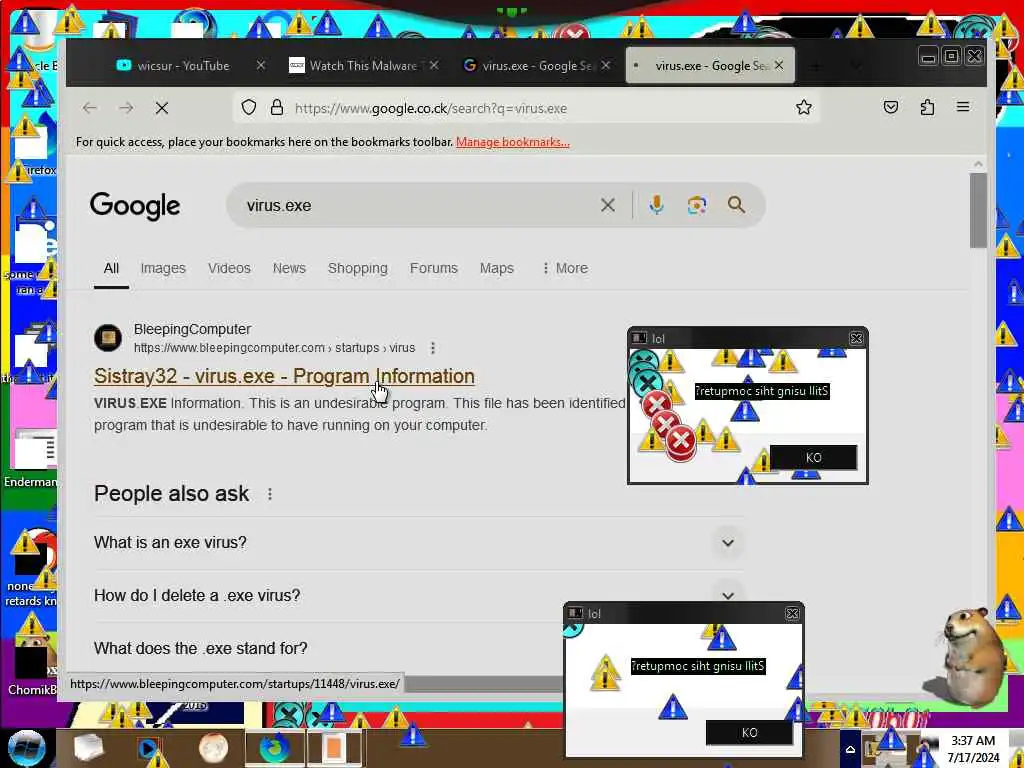Screen dimensions: 1024x768
Task: Open the media player taskbar icon
Action: pyautogui.click(x=149, y=748)
